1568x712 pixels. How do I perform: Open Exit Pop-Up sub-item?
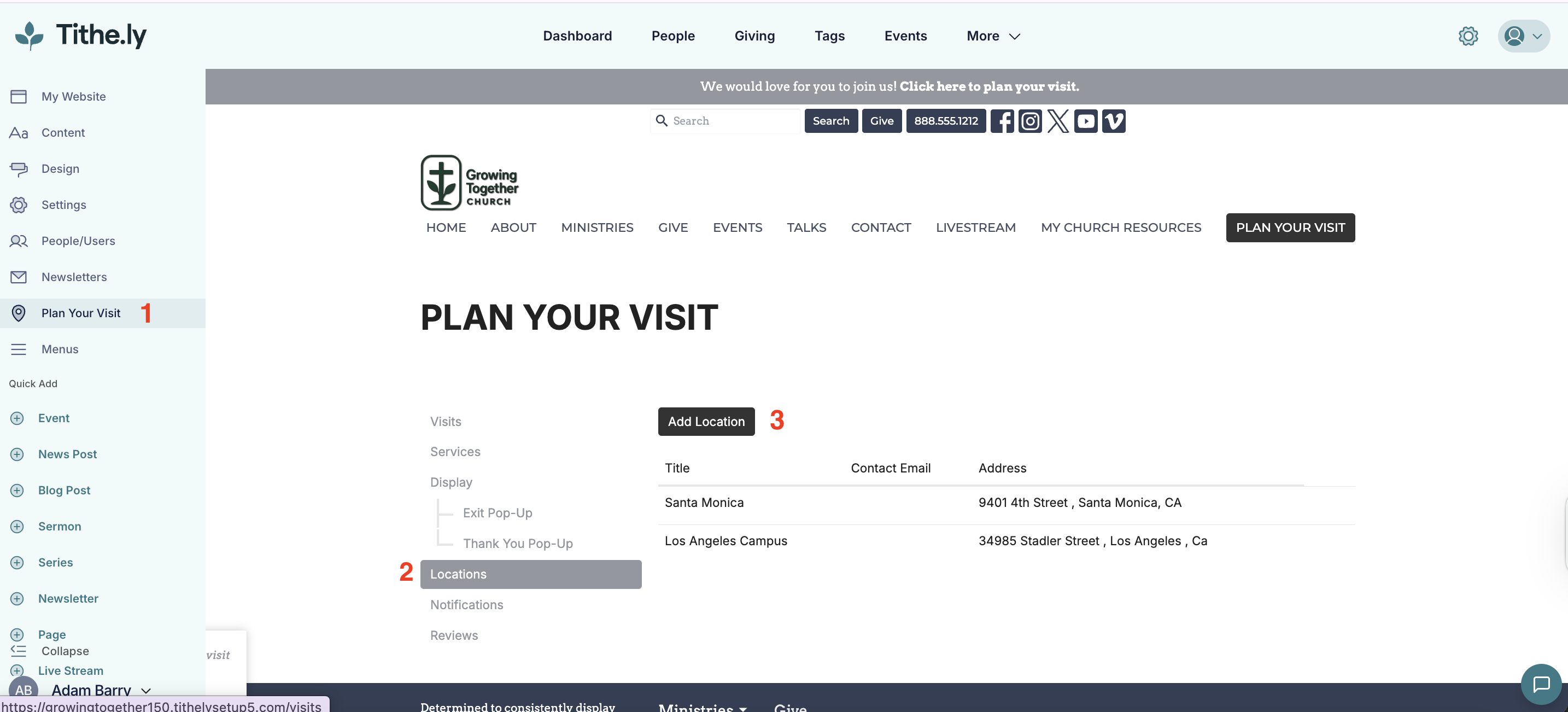tap(498, 513)
